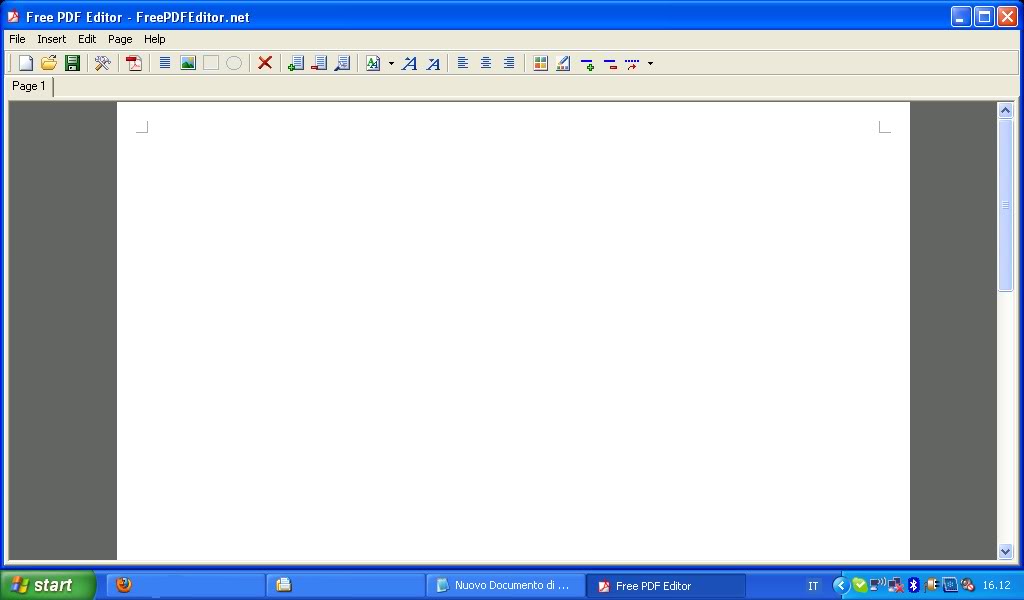The width and height of the screenshot is (1024, 600).
Task: Switch to Nuovo Documento taskbar window
Action: point(505,586)
